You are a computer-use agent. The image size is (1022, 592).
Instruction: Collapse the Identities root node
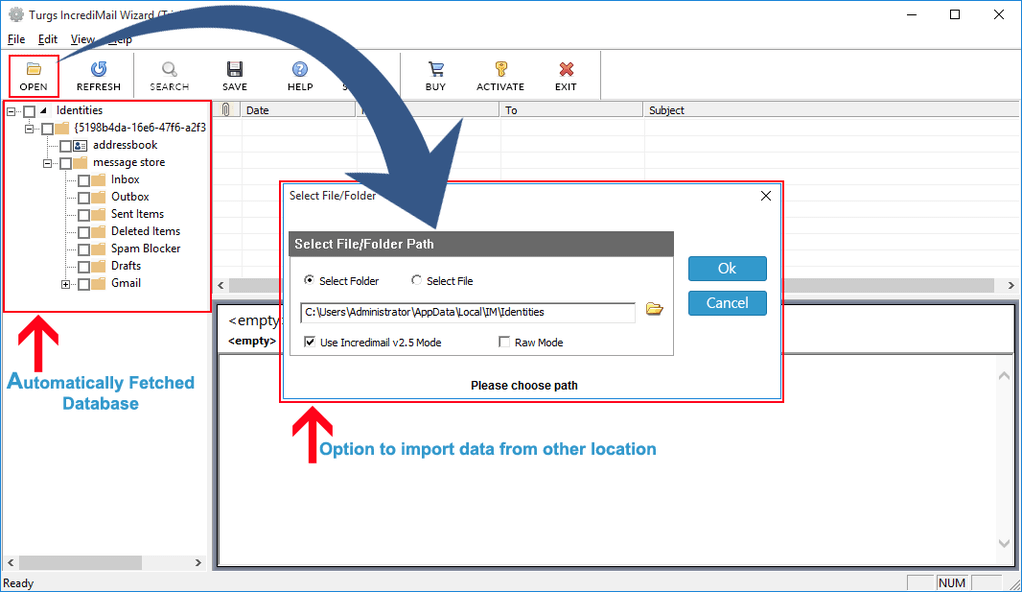[11, 111]
